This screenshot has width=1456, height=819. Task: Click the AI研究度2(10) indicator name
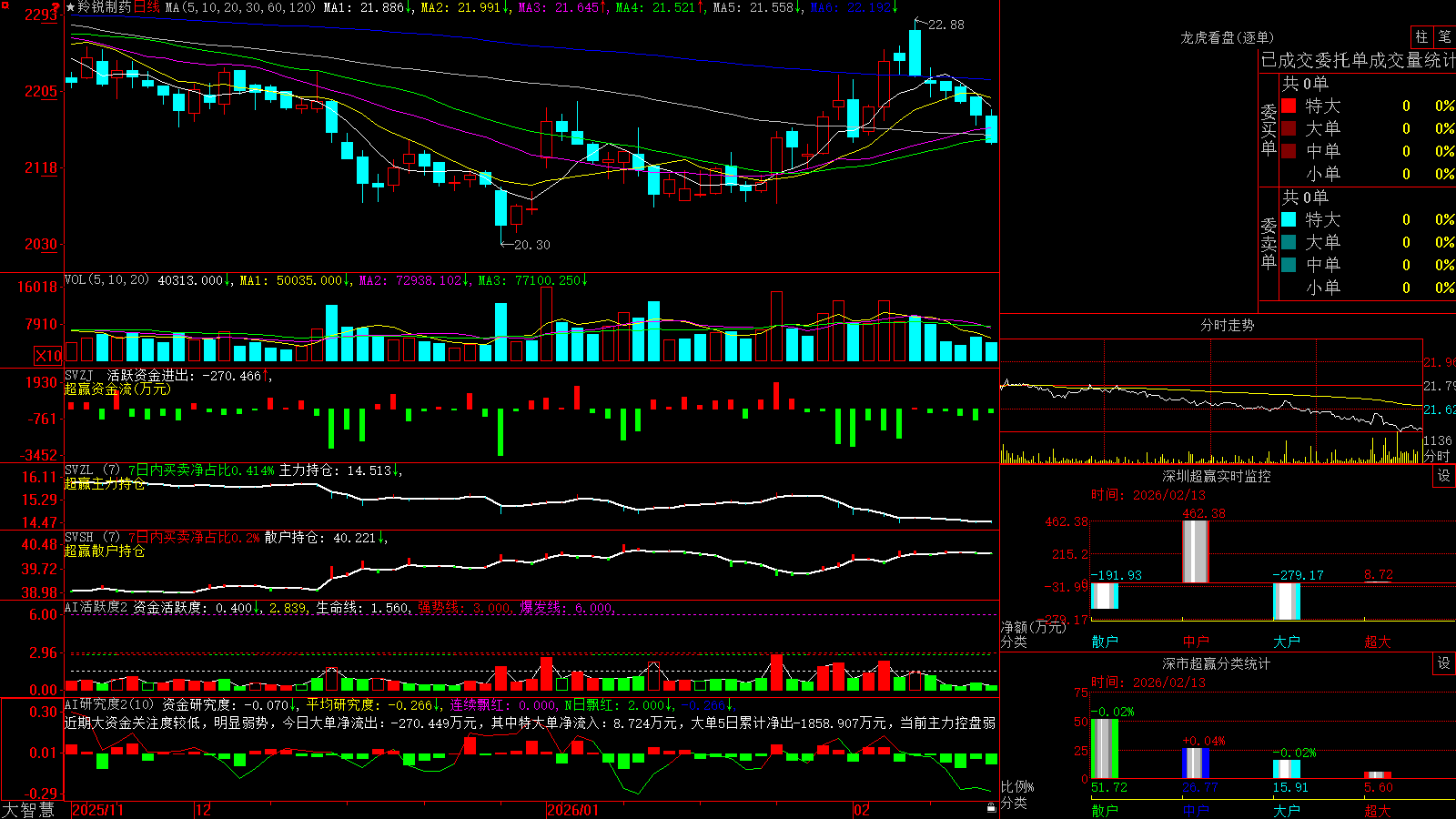109,704
